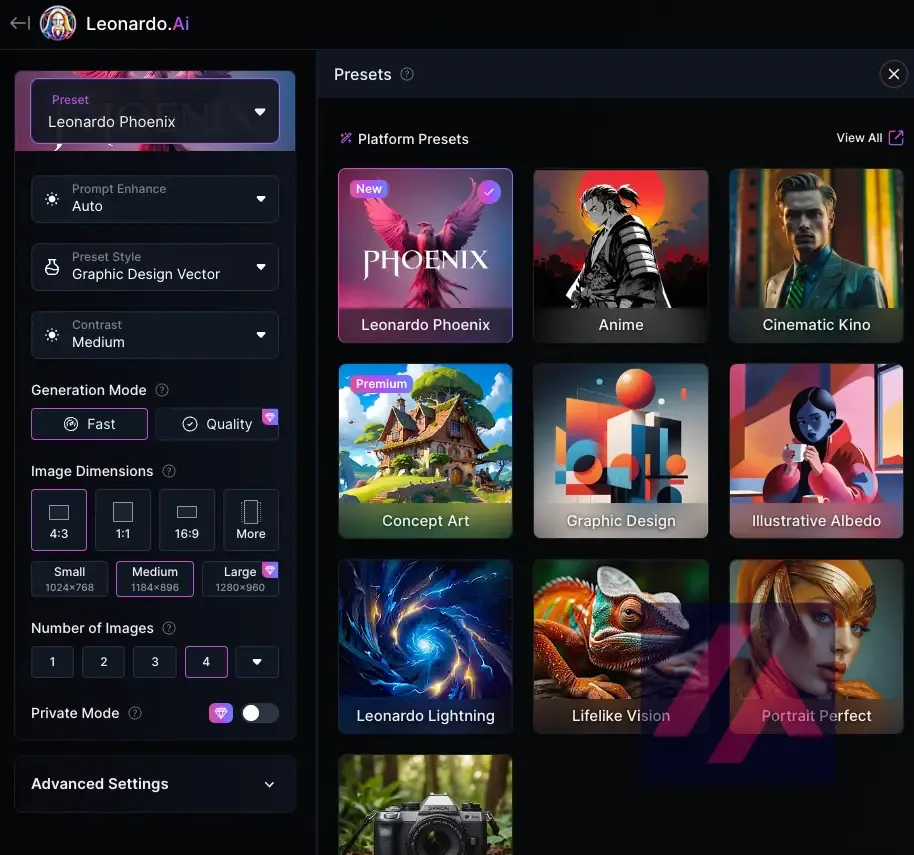914x855 pixels.
Task: Set number of images to 2
Action: pos(104,662)
